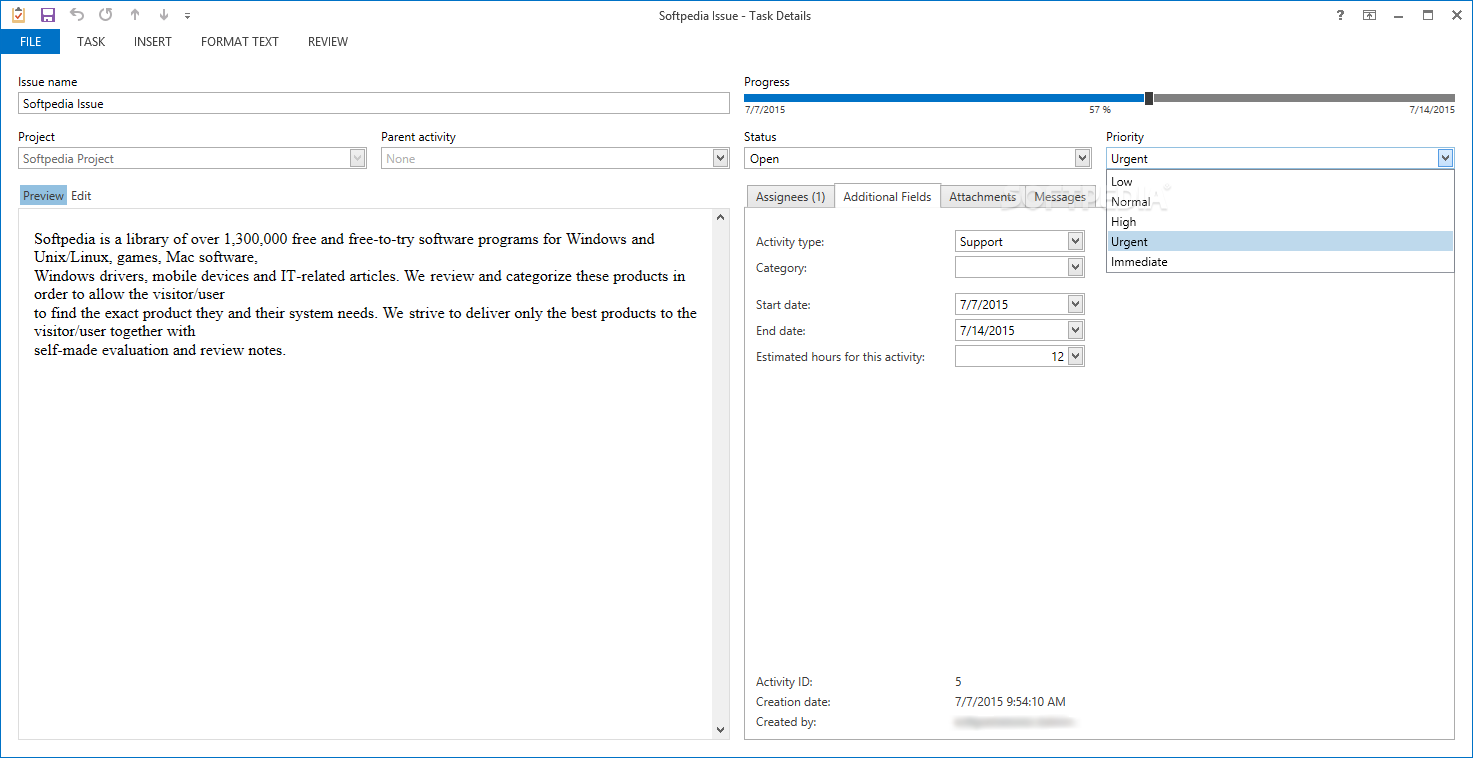Viewport: 1473px width, 758px height.
Task: Open Customize Quick Access Toolbar menu
Action: pos(187,16)
